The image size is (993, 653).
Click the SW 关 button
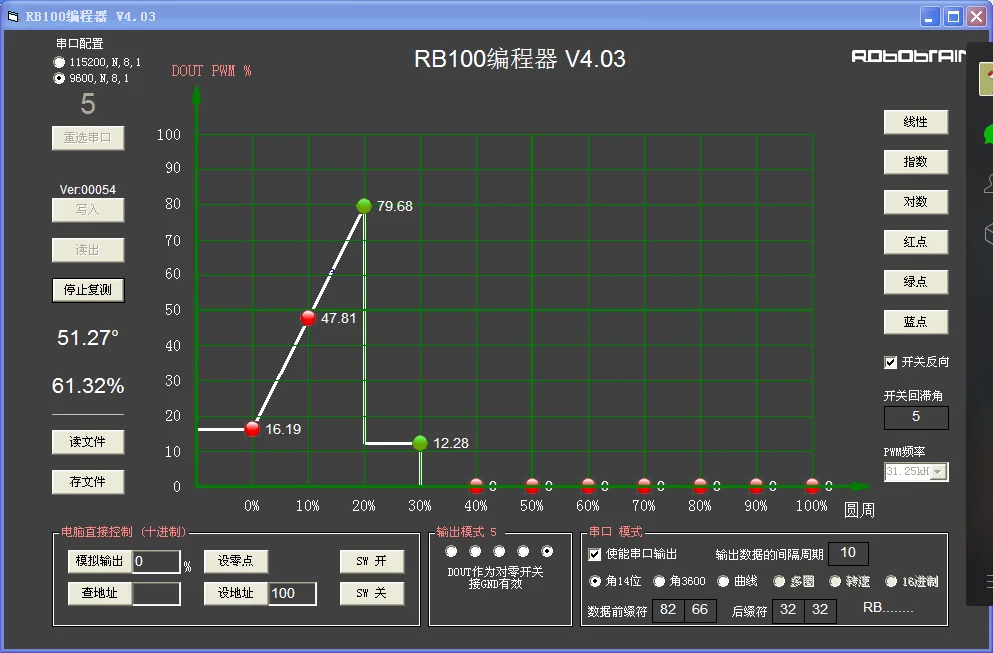pyautogui.click(x=372, y=593)
